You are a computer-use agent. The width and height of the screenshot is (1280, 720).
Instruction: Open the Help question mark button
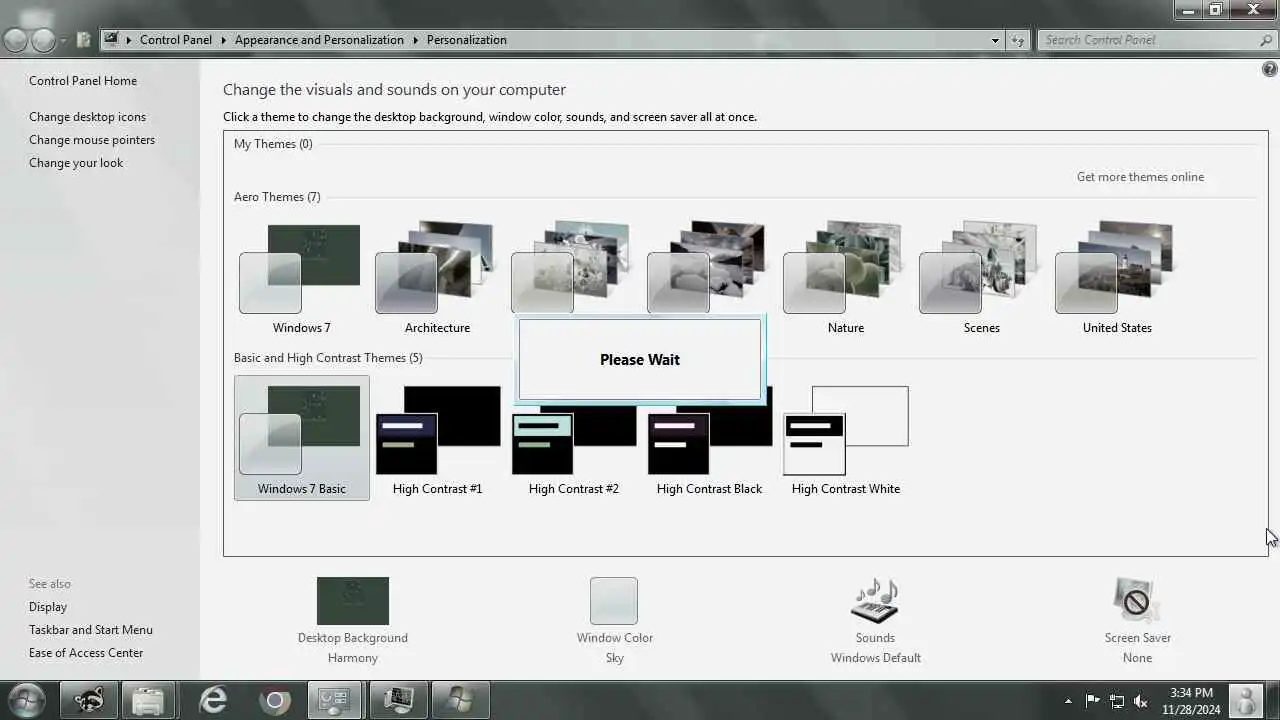(1270, 69)
